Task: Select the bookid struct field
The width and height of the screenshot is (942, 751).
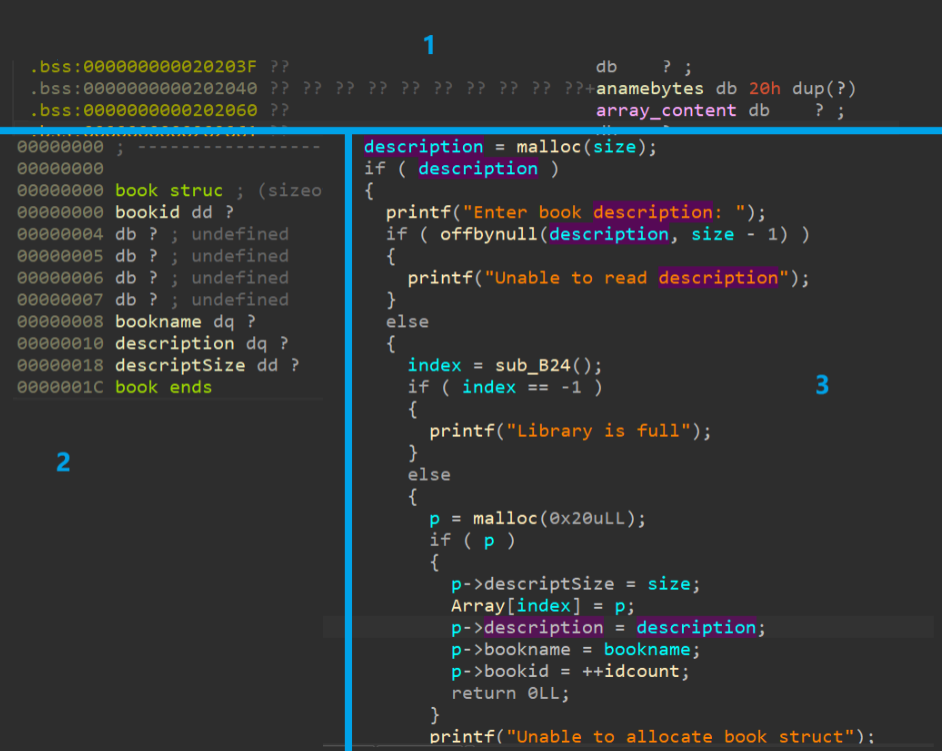Action: pos(147,212)
